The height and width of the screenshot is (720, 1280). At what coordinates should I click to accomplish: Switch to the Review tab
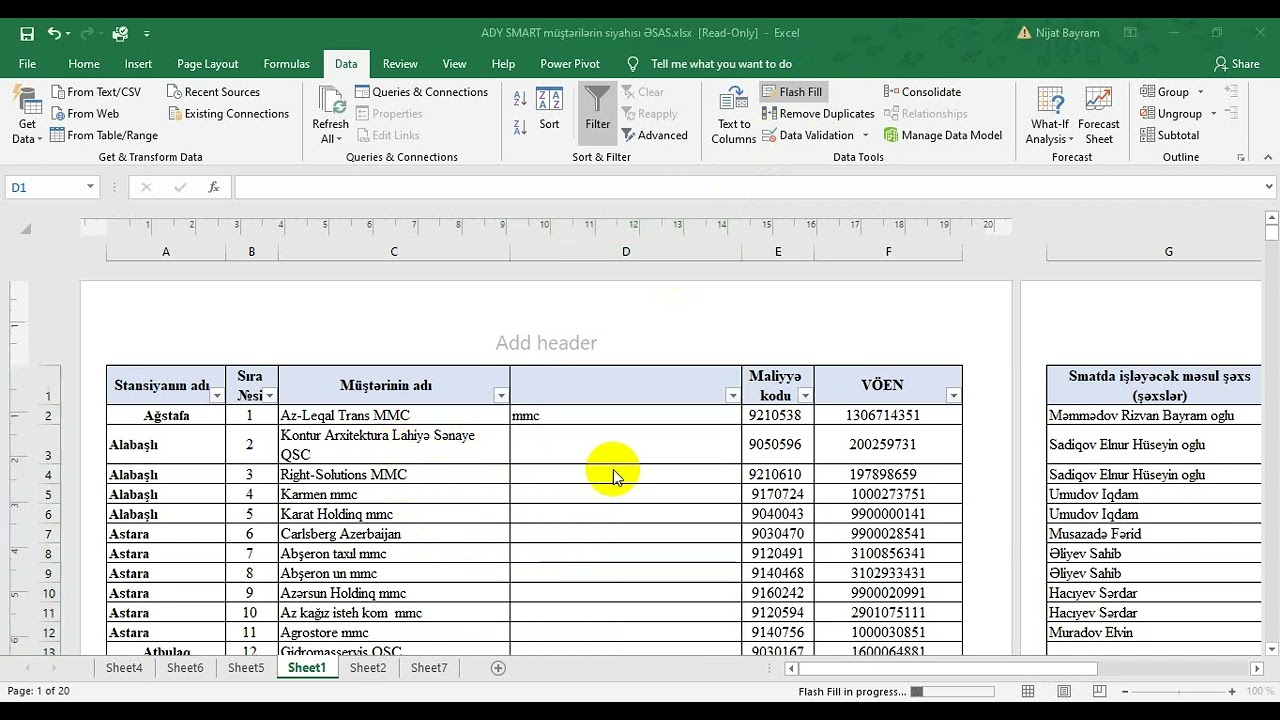point(400,64)
